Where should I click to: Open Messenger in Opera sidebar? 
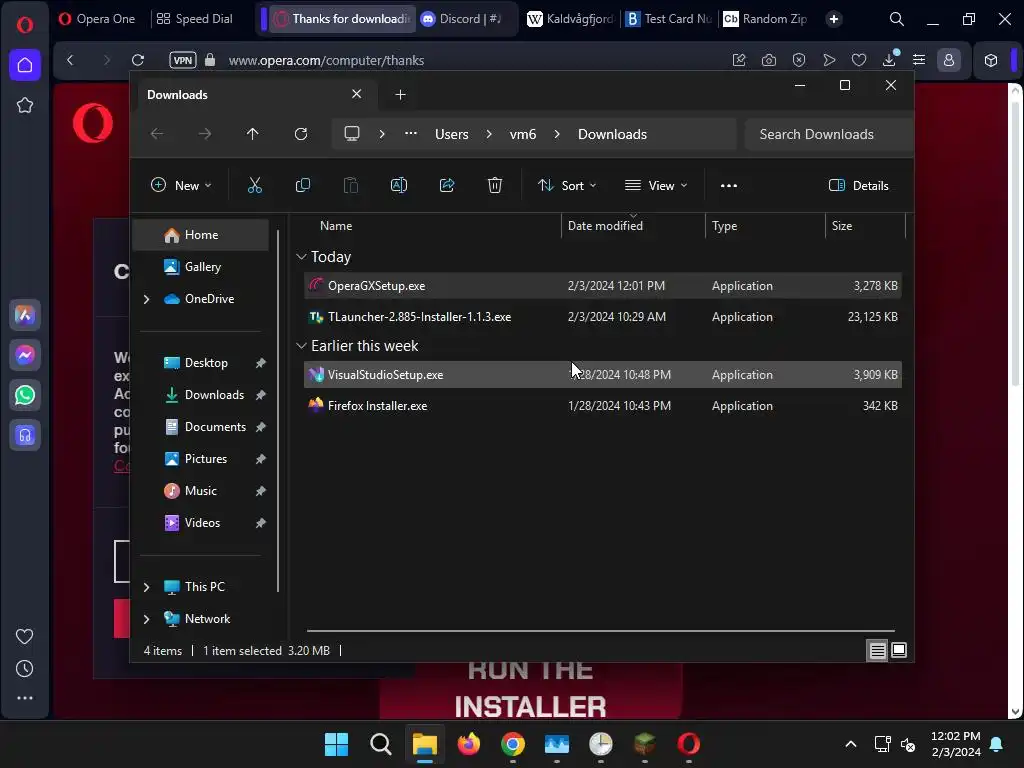pyautogui.click(x=25, y=355)
